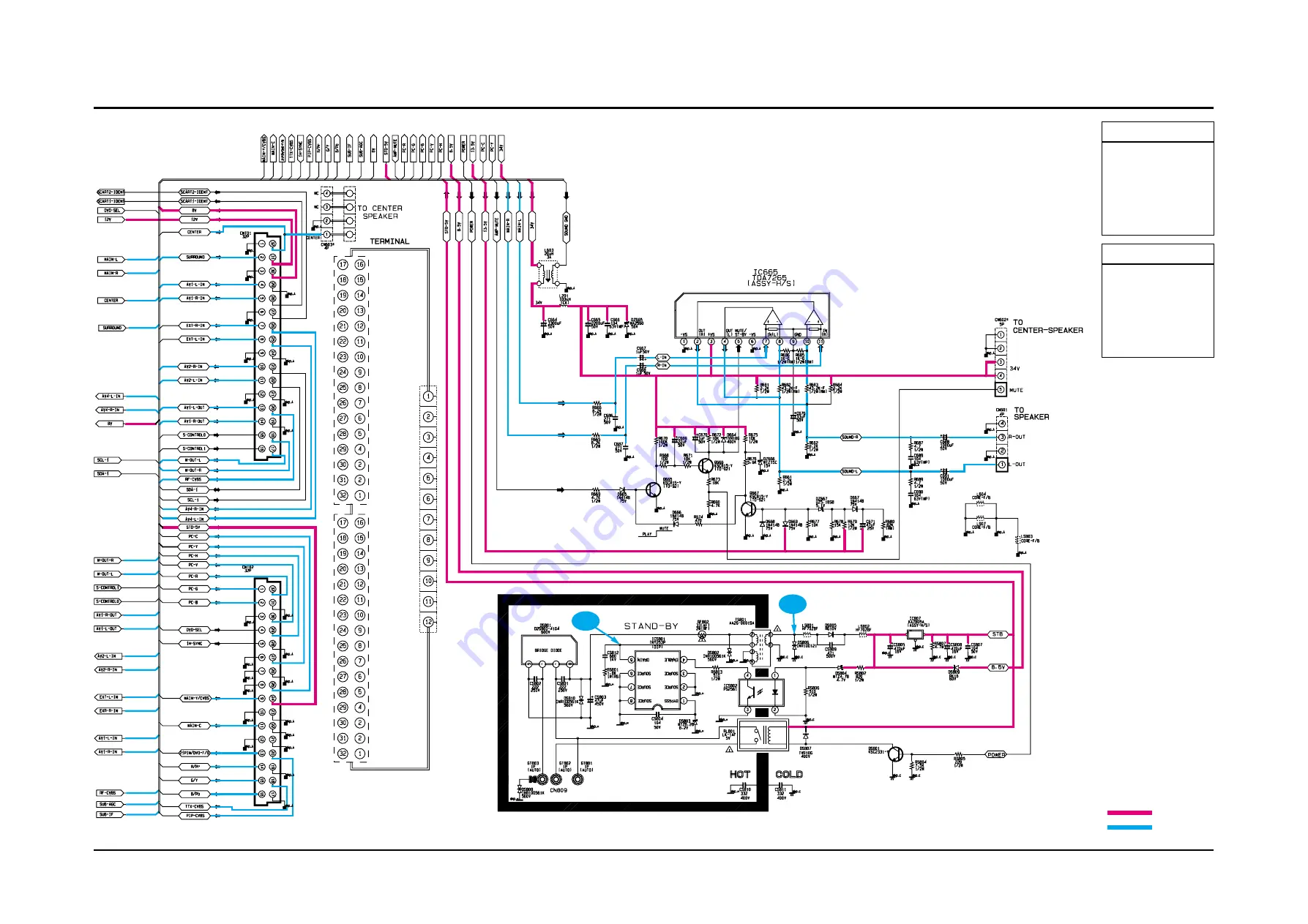This screenshot has width=1308, height=924.
Task: Select the BRIDGE DIODE component block
Action: click(549, 650)
